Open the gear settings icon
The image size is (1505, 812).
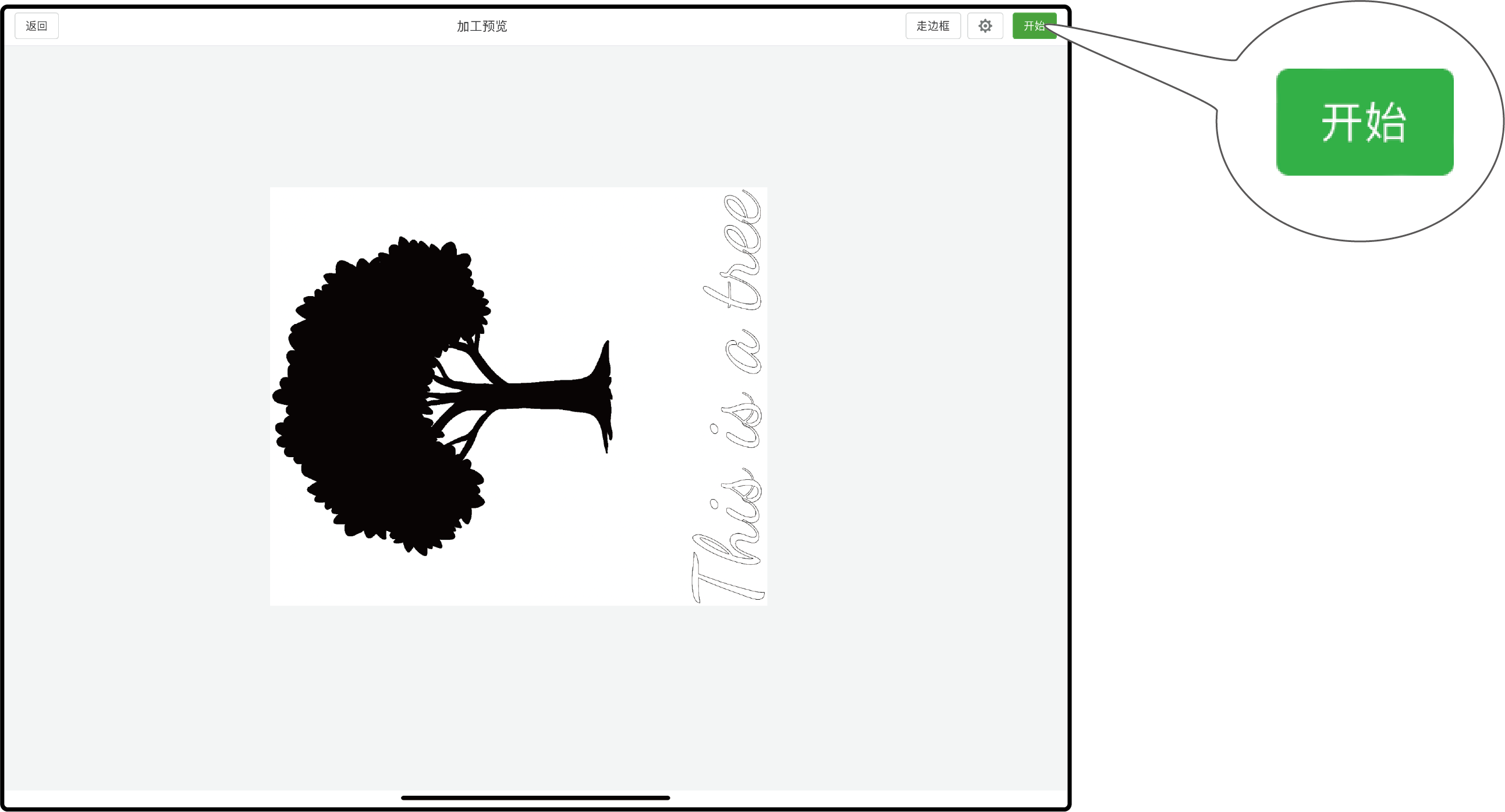click(x=985, y=26)
